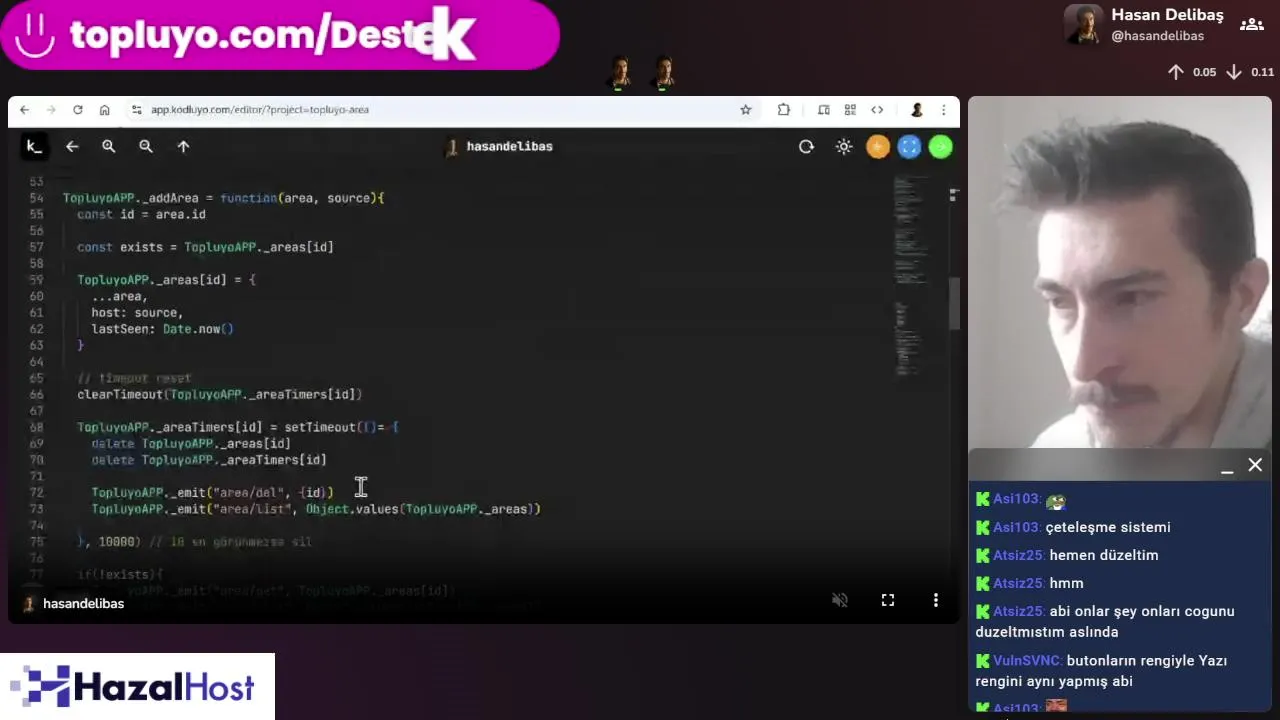Click chat message "hemen düzeltim"
The height and width of the screenshot is (720, 1280).
(x=1104, y=555)
